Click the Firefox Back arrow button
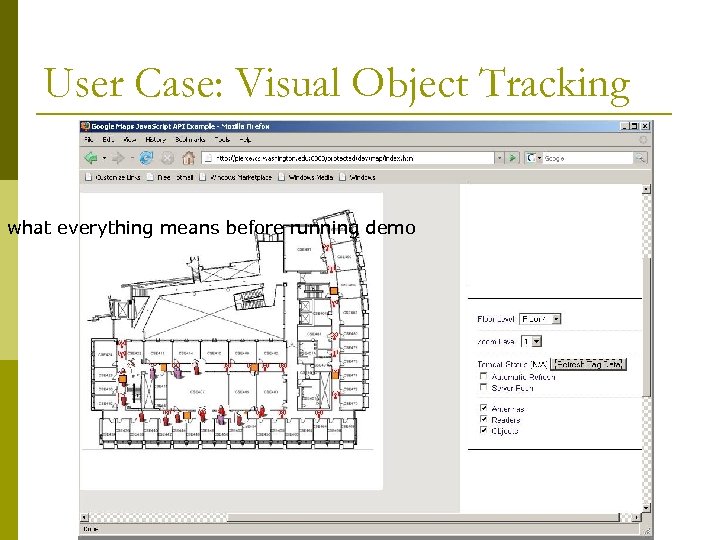This screenshot has height=540, width=720. [91, 158]
